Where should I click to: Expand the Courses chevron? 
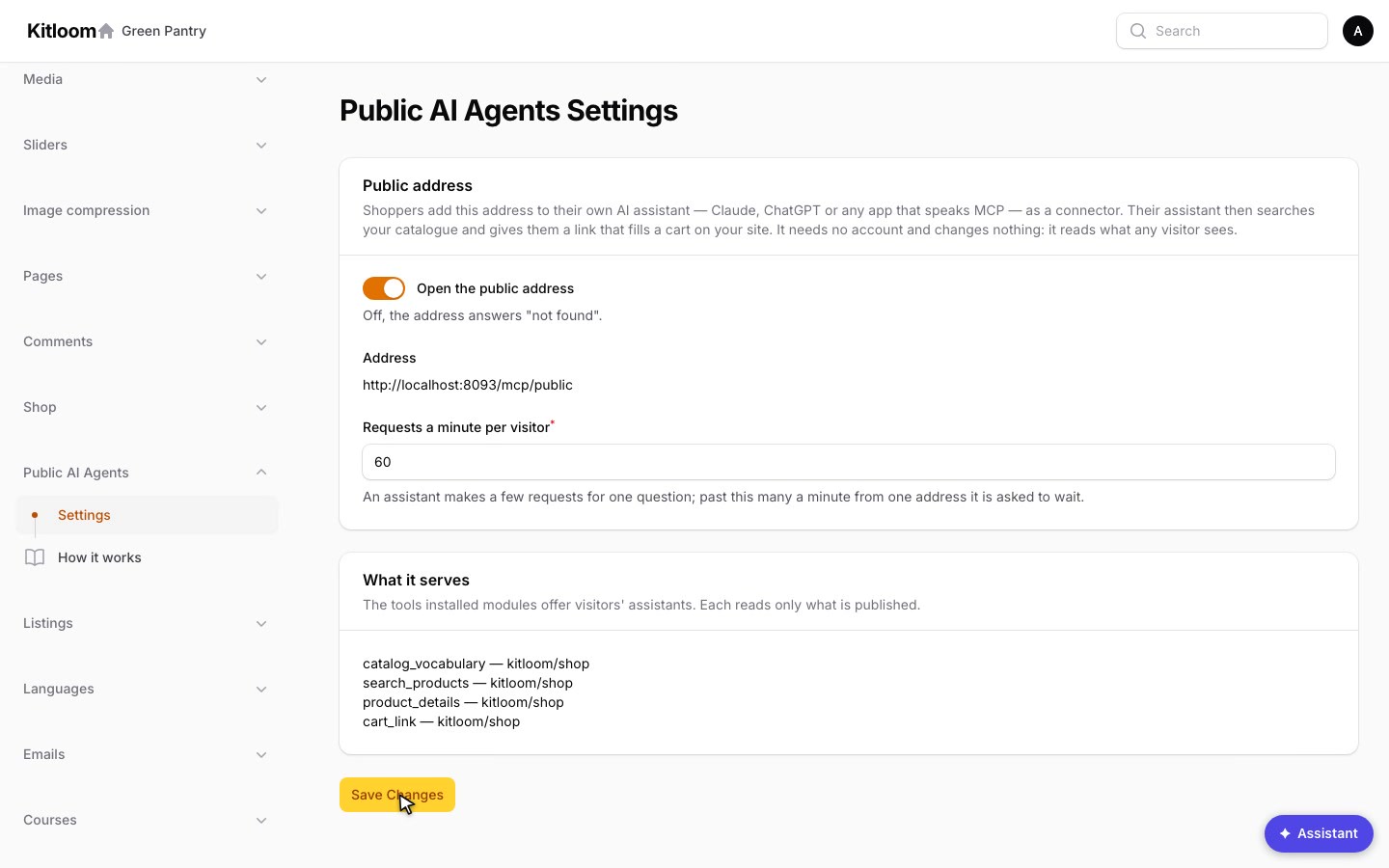261,821
